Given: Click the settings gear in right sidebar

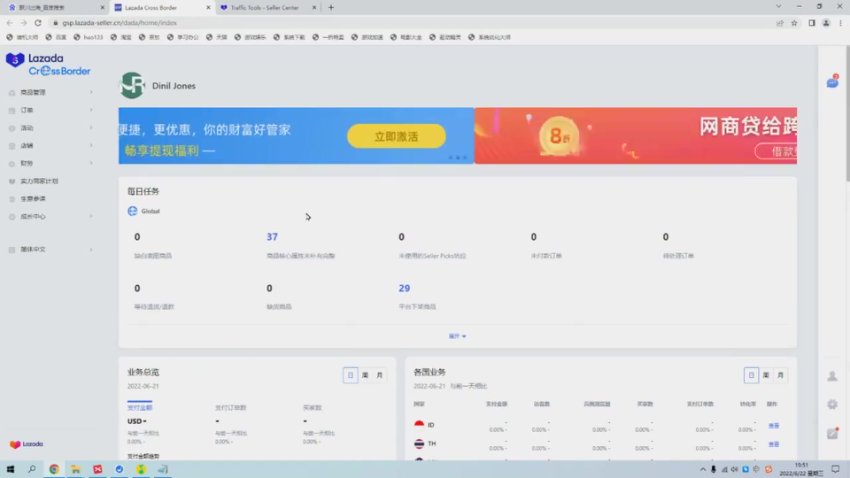Looking at the screenshot, I should (x=832, y=404).
